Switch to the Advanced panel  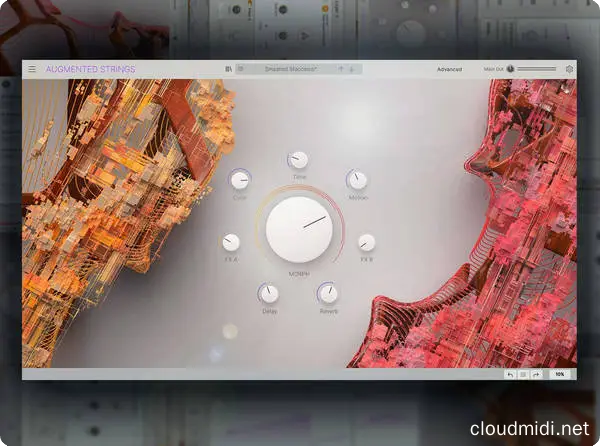(449, 70)
